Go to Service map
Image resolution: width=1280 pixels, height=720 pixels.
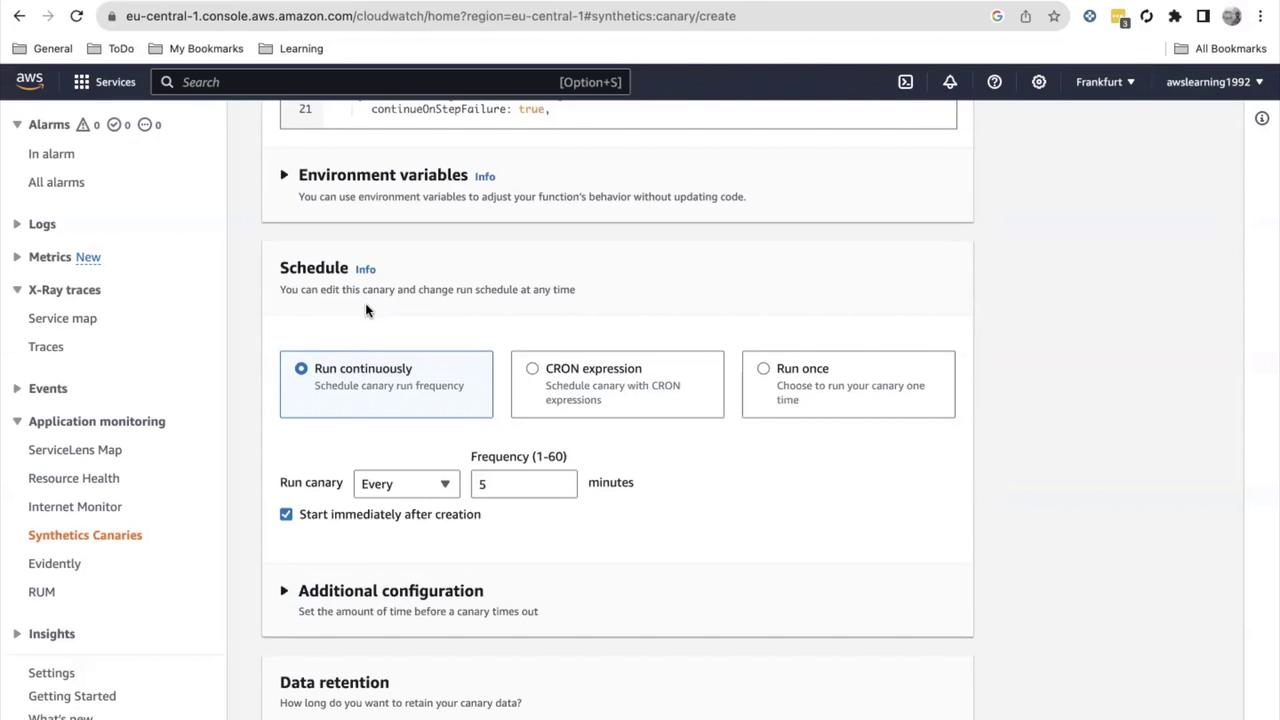tap(62, 318)
